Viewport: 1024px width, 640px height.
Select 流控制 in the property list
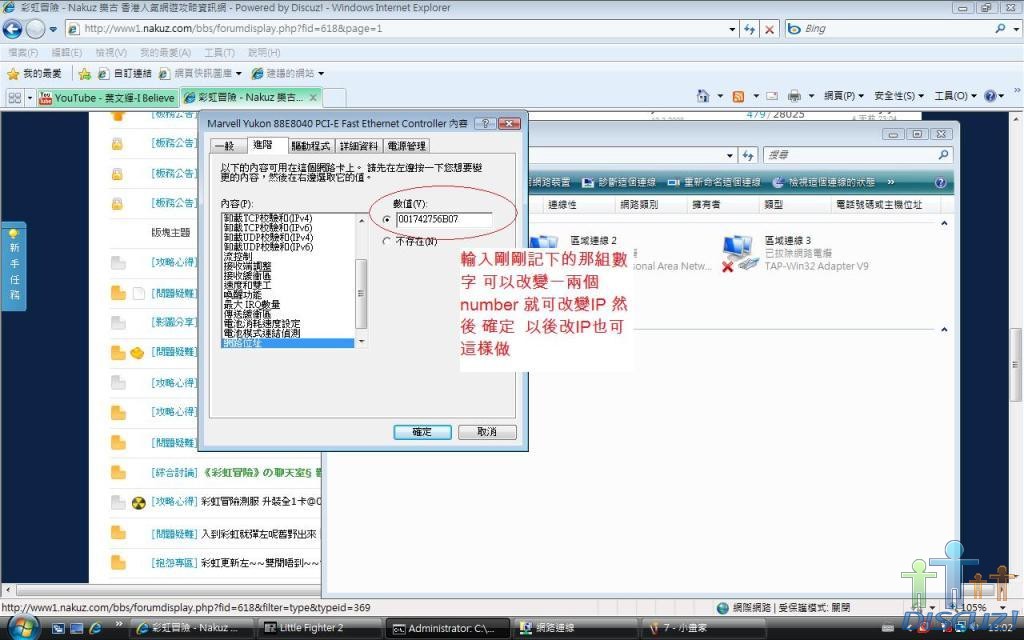point(238,257)
